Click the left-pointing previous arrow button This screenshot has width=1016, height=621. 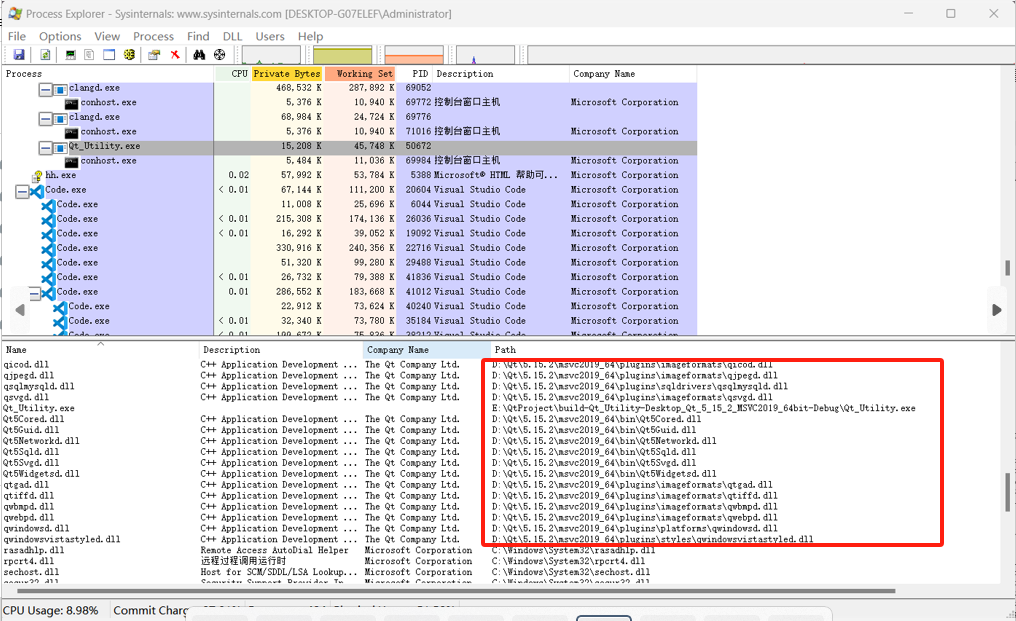20,310
